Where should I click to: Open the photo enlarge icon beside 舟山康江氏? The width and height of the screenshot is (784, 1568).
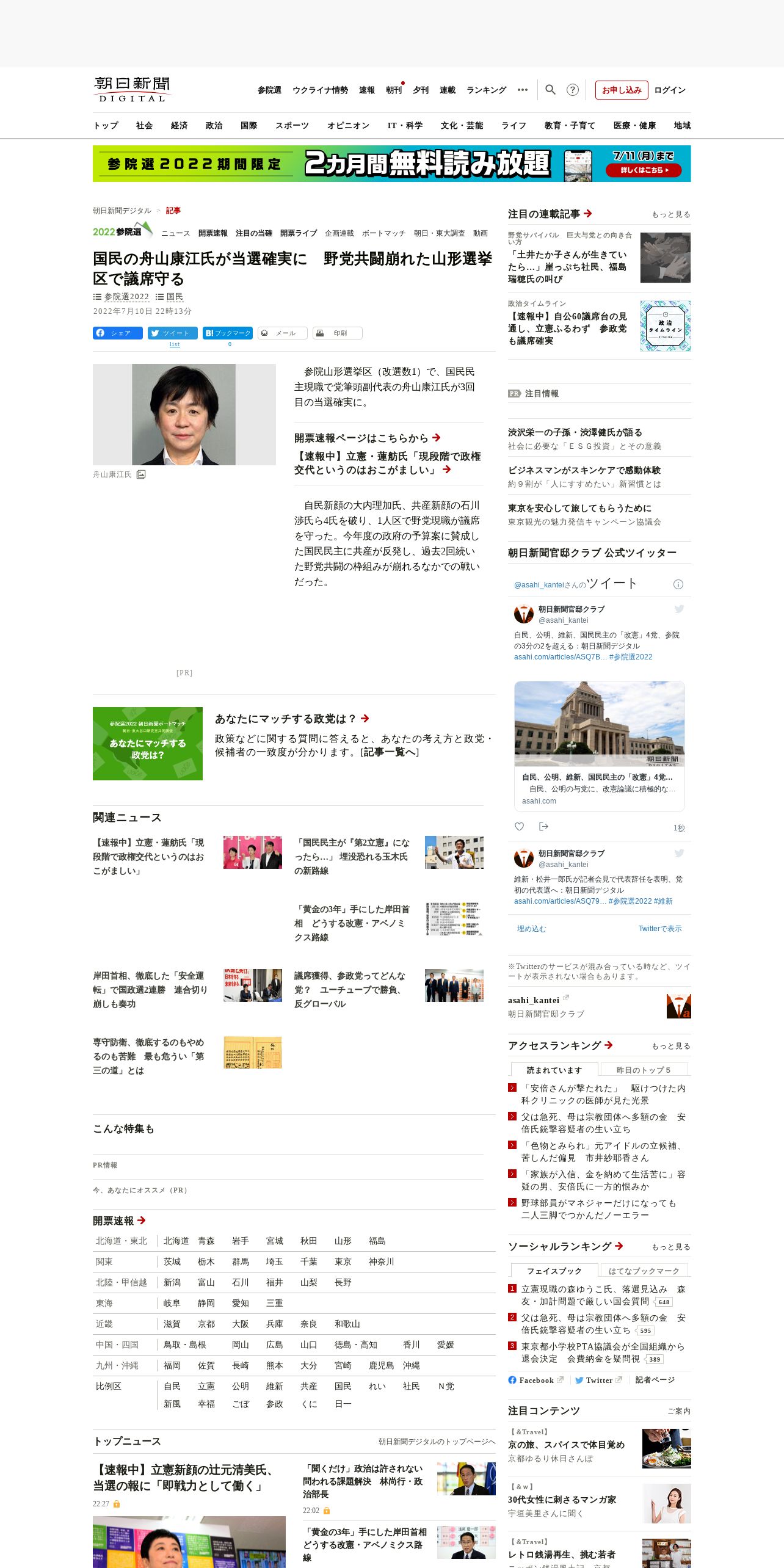[141, 474]
